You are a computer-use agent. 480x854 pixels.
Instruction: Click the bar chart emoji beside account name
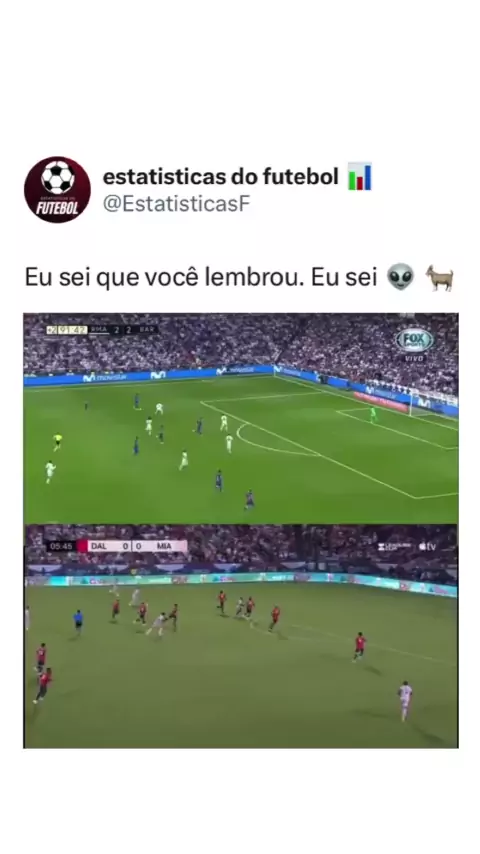coord(360,176)
